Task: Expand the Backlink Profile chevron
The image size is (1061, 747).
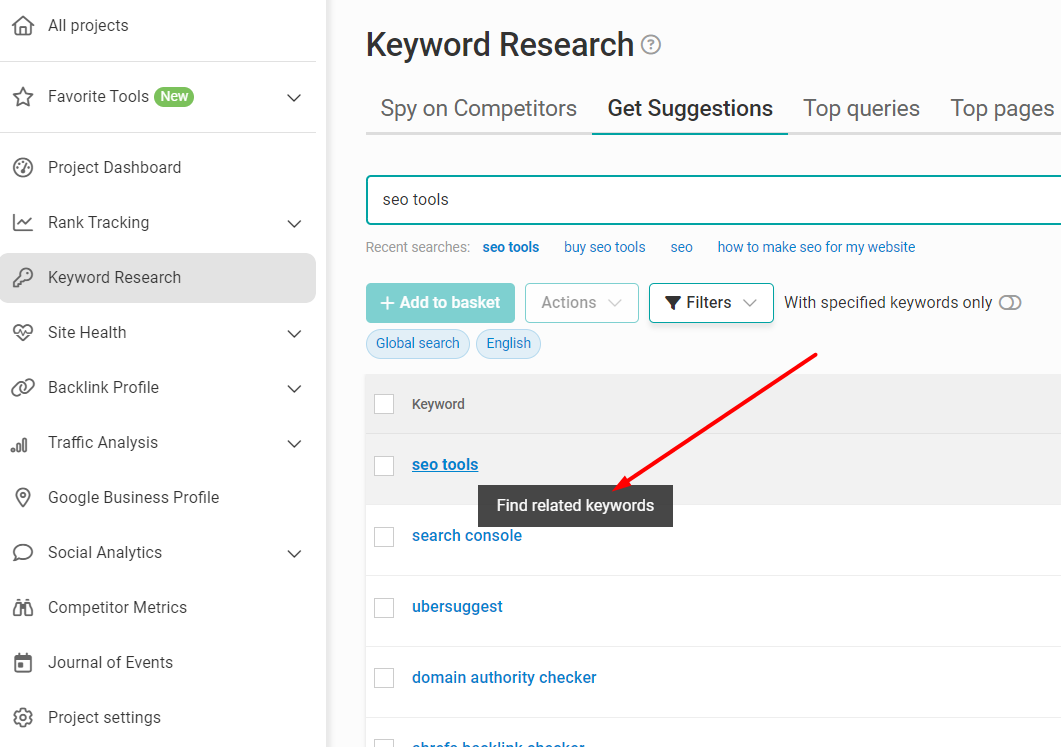Action: click(x=294, y=388)
